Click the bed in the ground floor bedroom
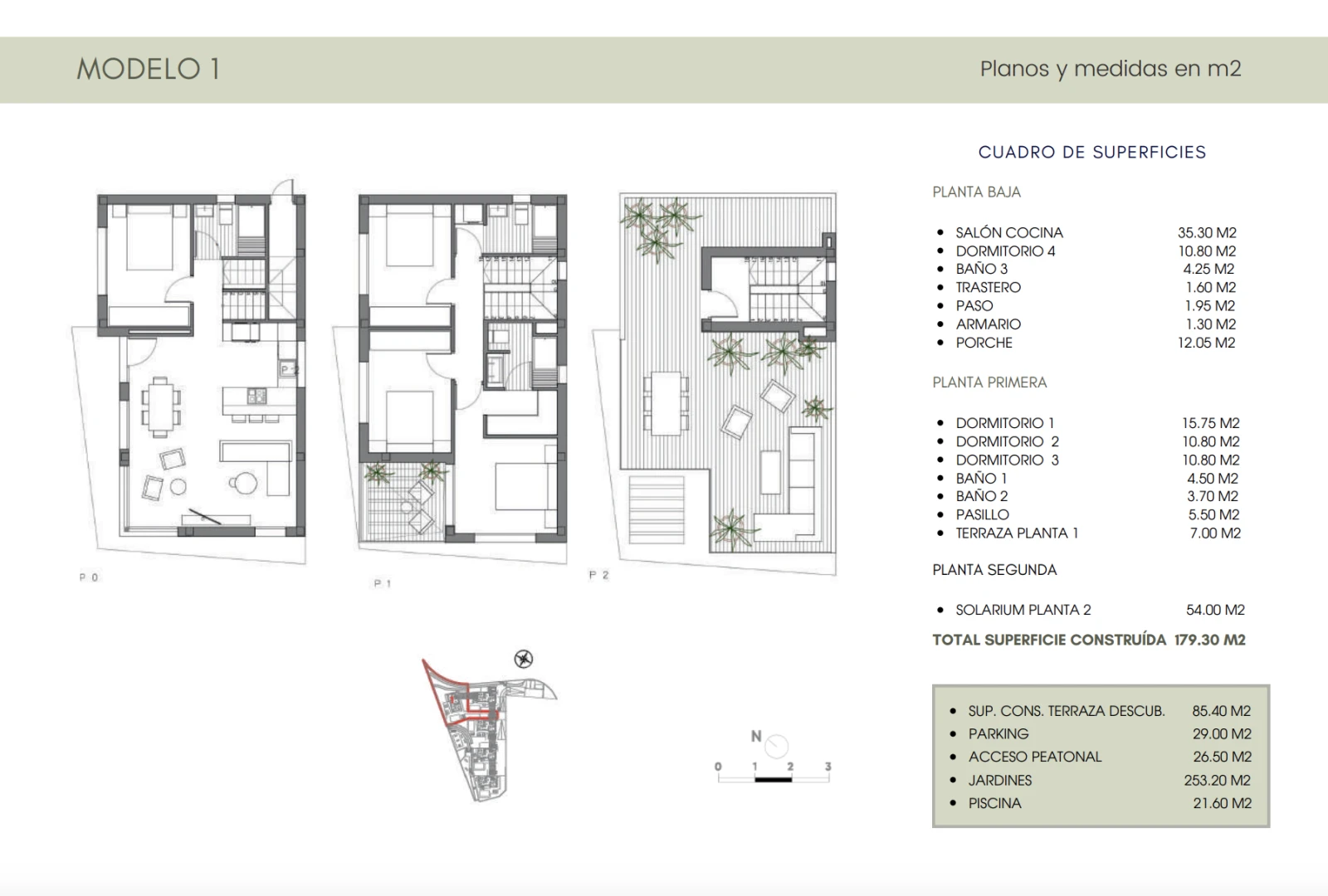The width and height of the screenshot is (1328, 896). click(149, 239)
